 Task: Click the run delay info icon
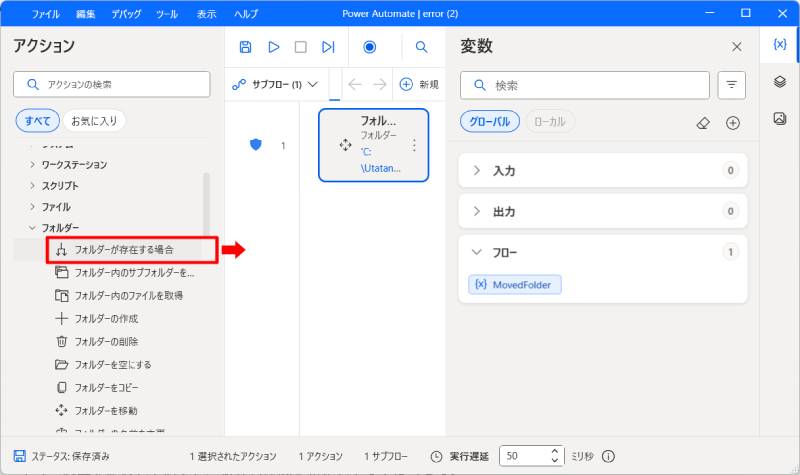[608, 456]
